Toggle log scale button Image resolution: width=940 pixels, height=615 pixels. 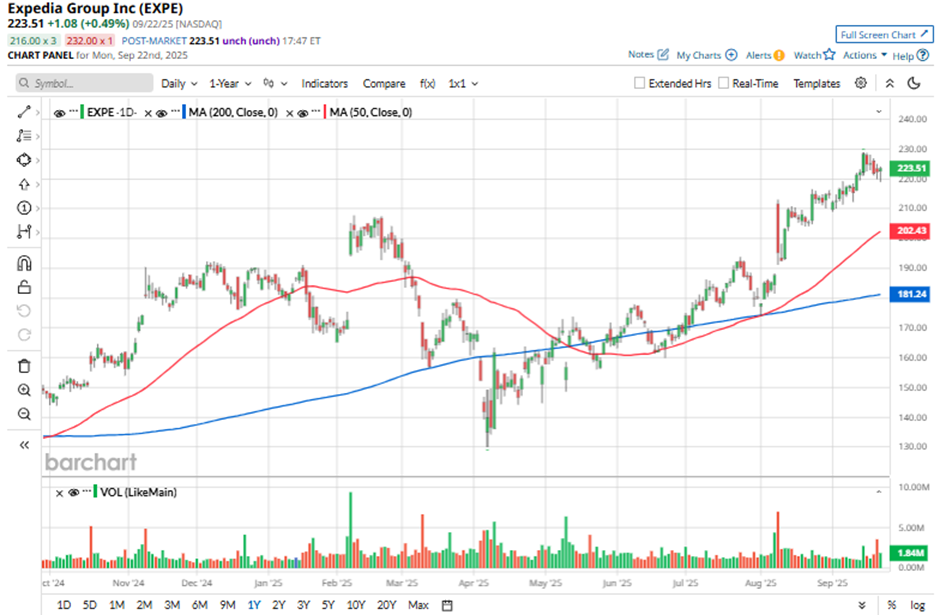[x=917, y=605]
